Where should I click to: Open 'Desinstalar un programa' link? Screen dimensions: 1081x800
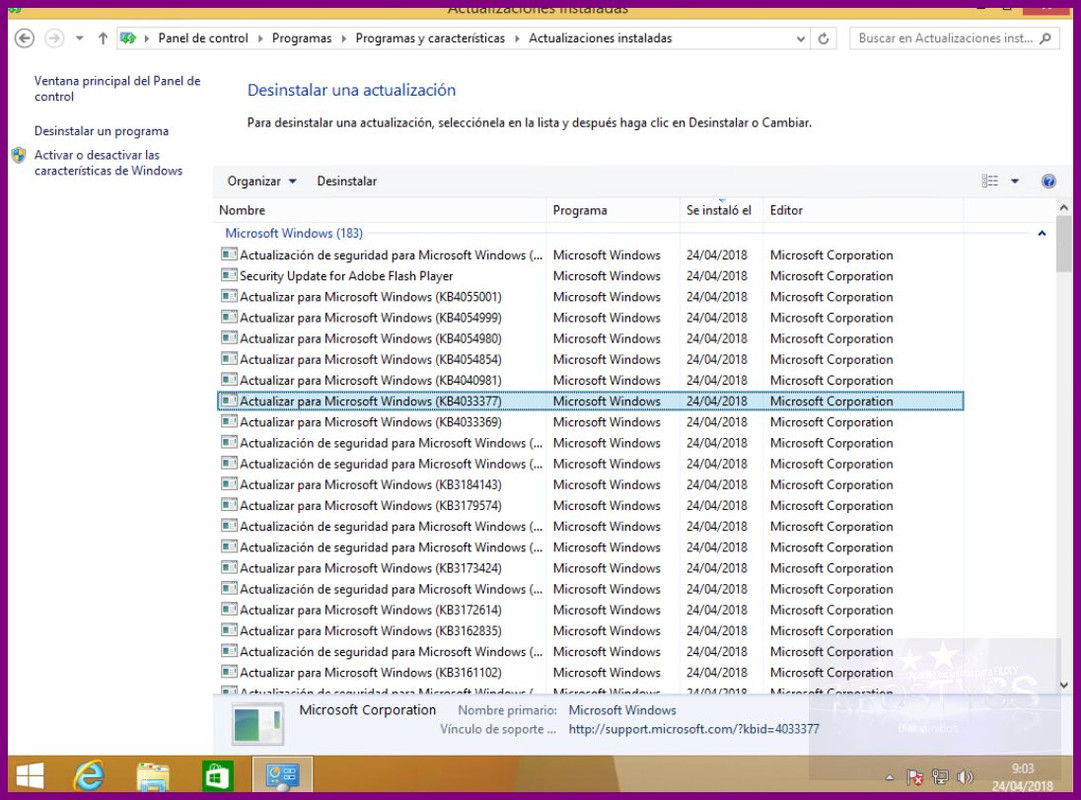pyautogui.click(x=101, y=131)
